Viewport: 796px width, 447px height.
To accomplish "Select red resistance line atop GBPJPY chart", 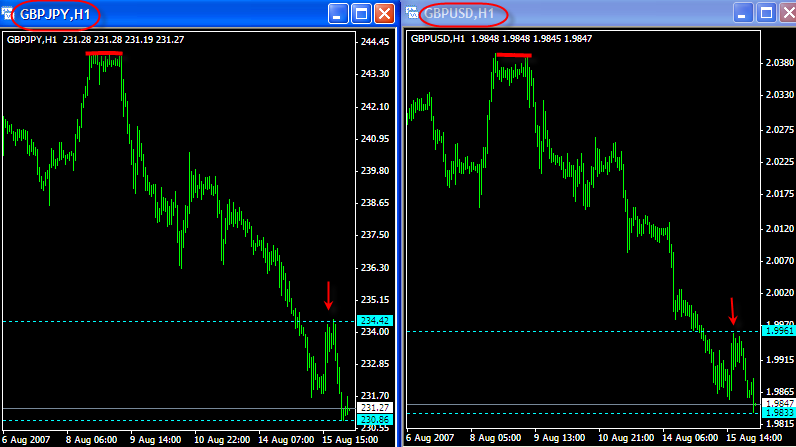I will [x=105, y=53].
